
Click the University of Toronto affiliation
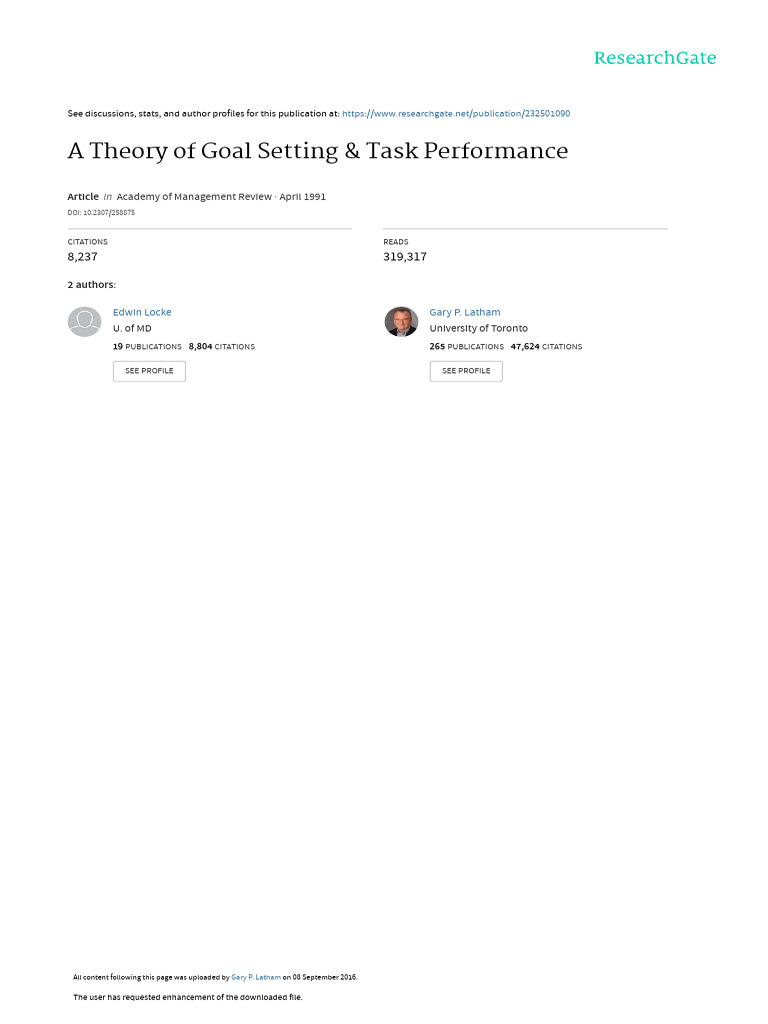(x=479, y=328)
